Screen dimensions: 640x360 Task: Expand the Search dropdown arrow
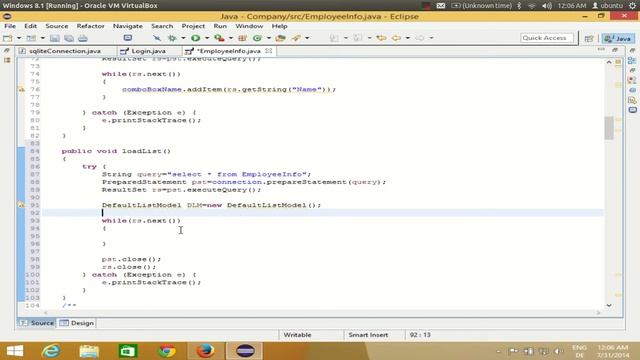click(x=307, y=38)
